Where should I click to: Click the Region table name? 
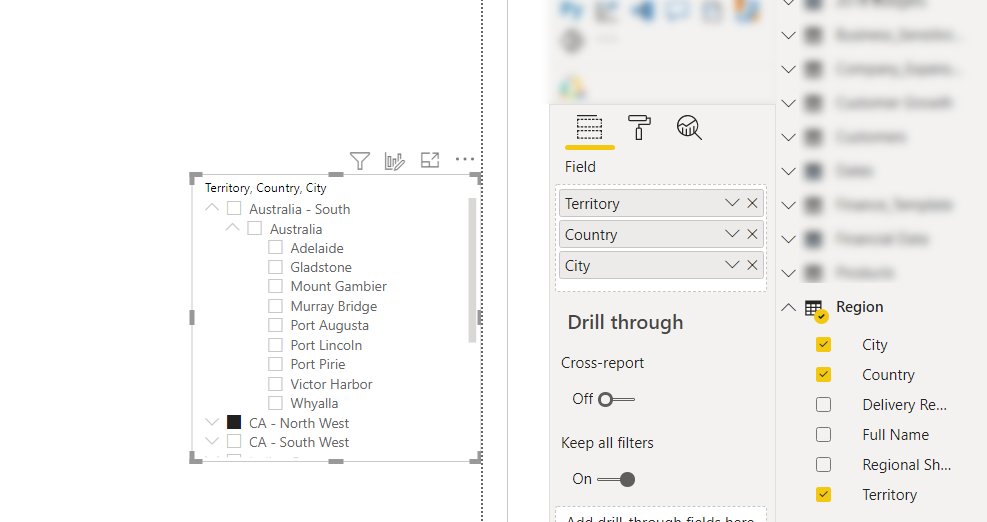[859, 307]
